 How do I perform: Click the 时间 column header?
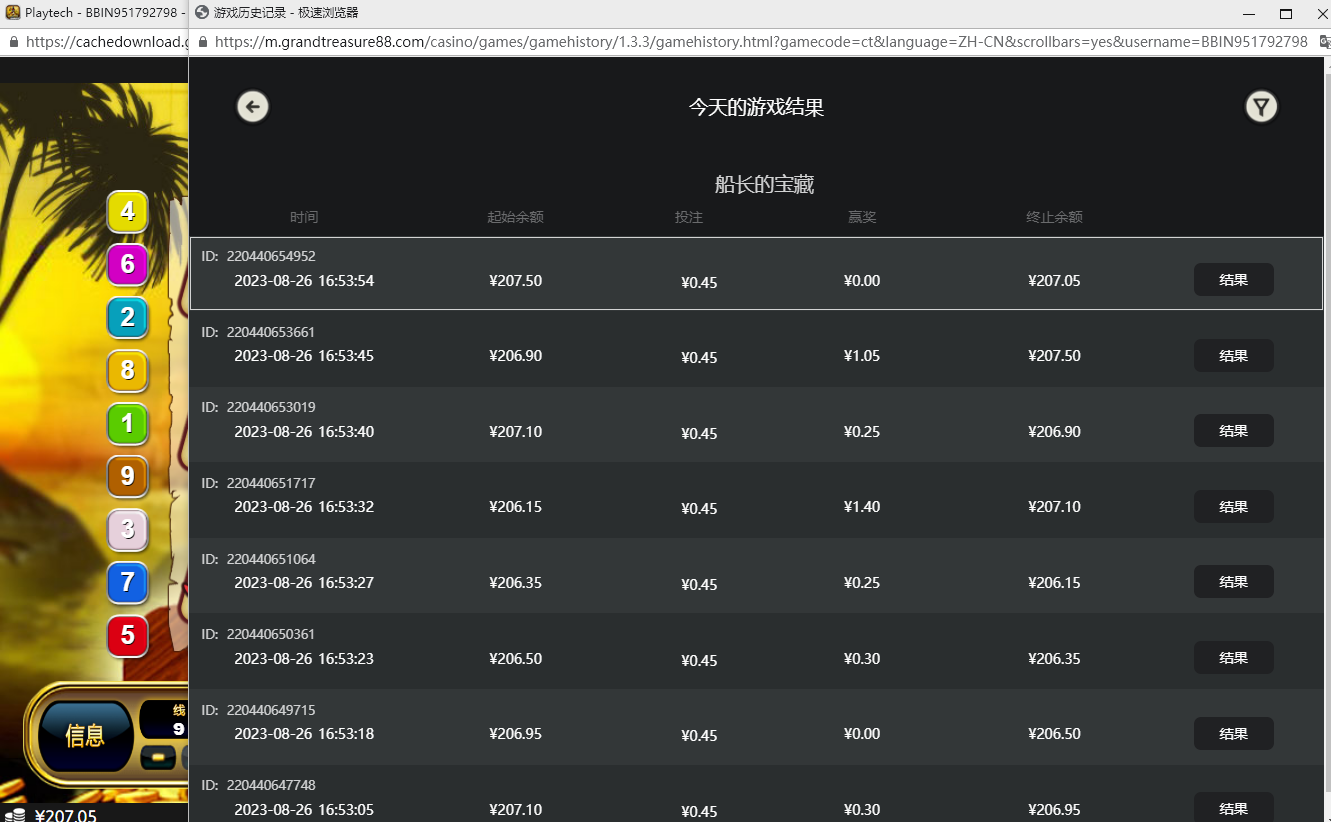[x=304, y=217]
